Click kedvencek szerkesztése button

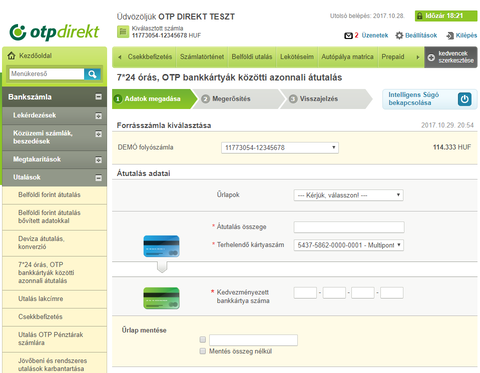click(x=451, y=57)
